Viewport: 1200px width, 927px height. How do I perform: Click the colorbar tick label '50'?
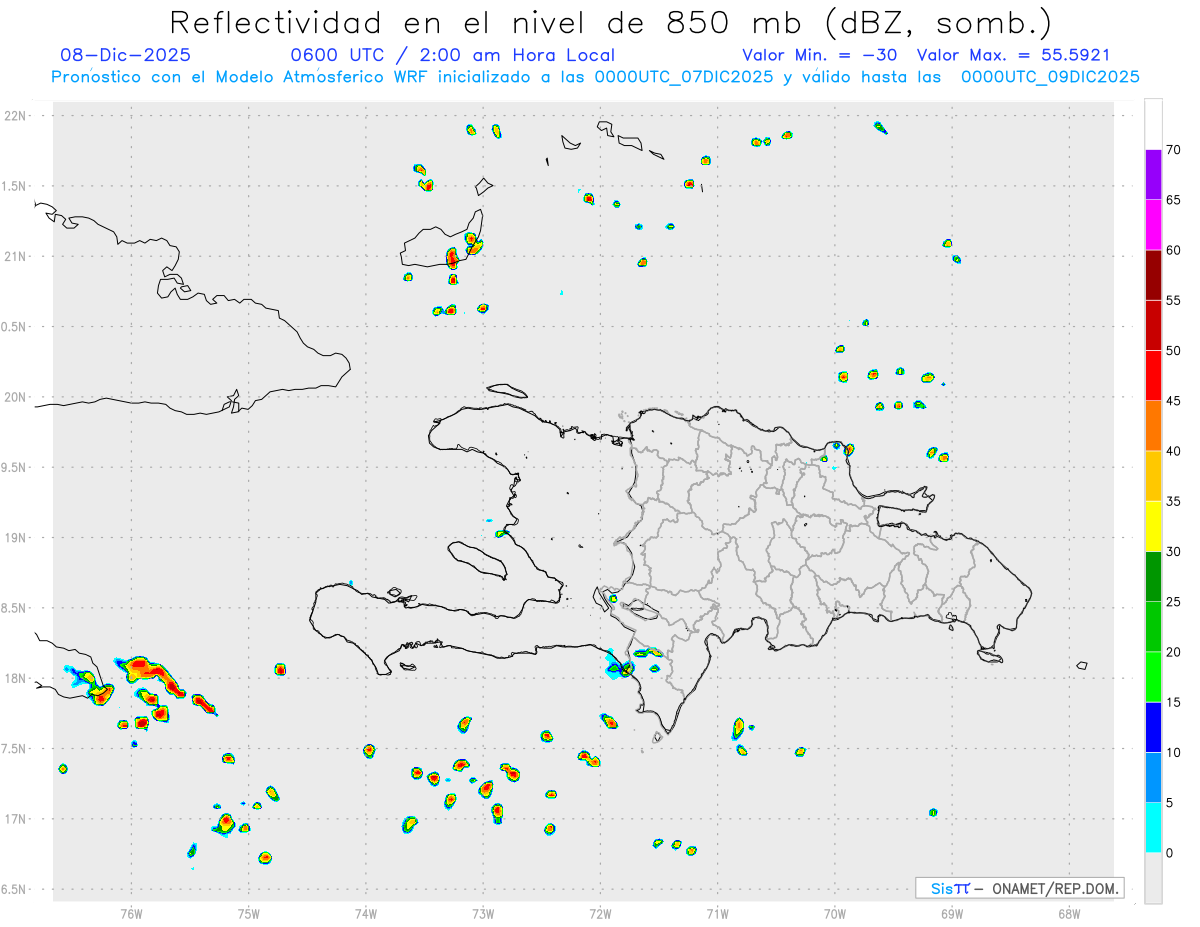[1173, 351]
